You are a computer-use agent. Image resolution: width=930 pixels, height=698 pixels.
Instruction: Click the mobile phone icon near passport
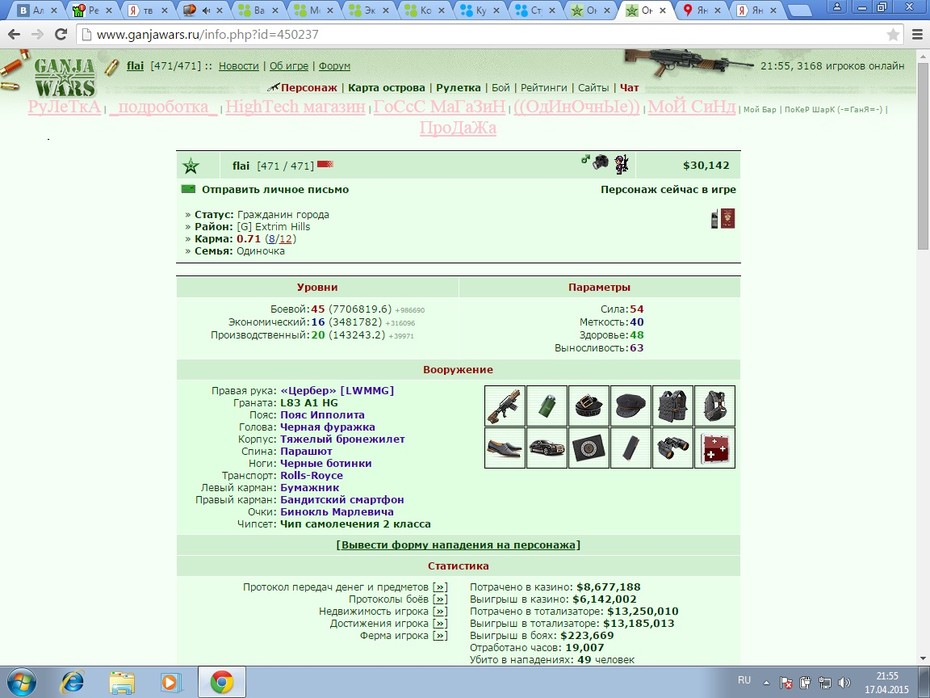(715, 219)
